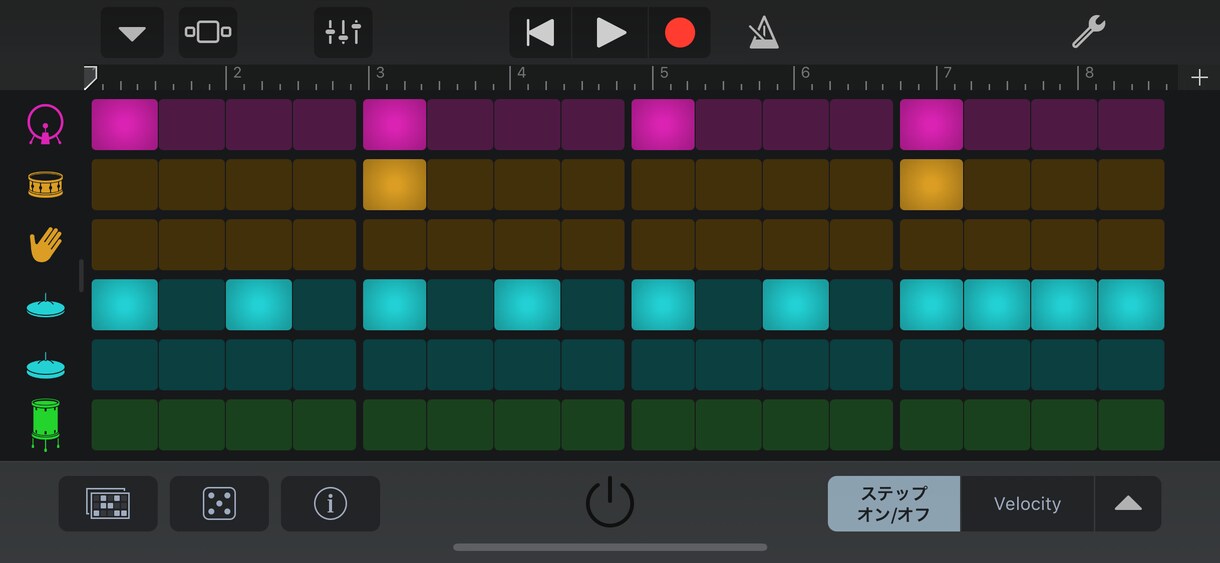
Task: Select the kick drum row icon
Action: tap(45, 124)
